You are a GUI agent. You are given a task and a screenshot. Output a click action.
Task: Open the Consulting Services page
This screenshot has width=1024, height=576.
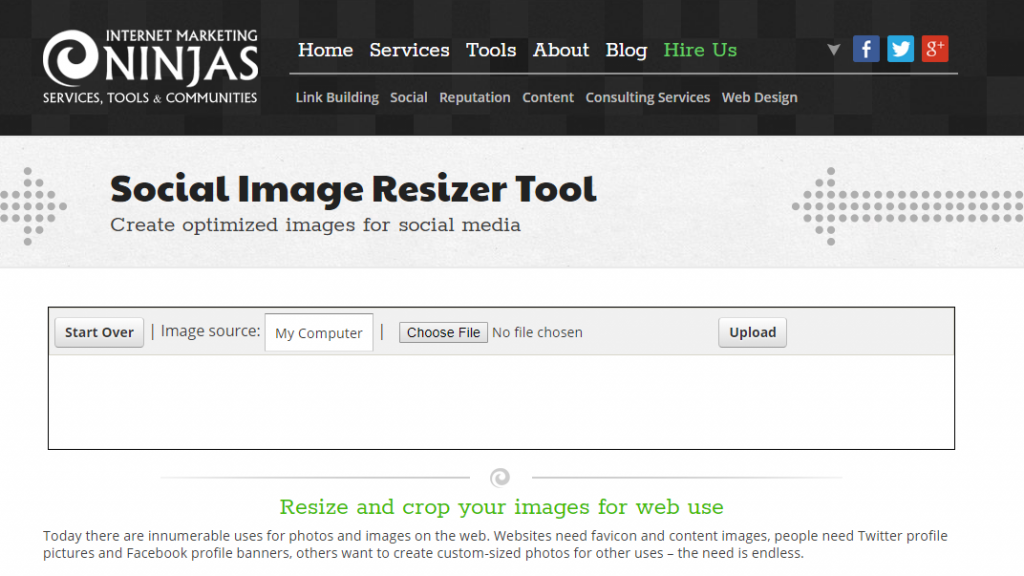647,97
